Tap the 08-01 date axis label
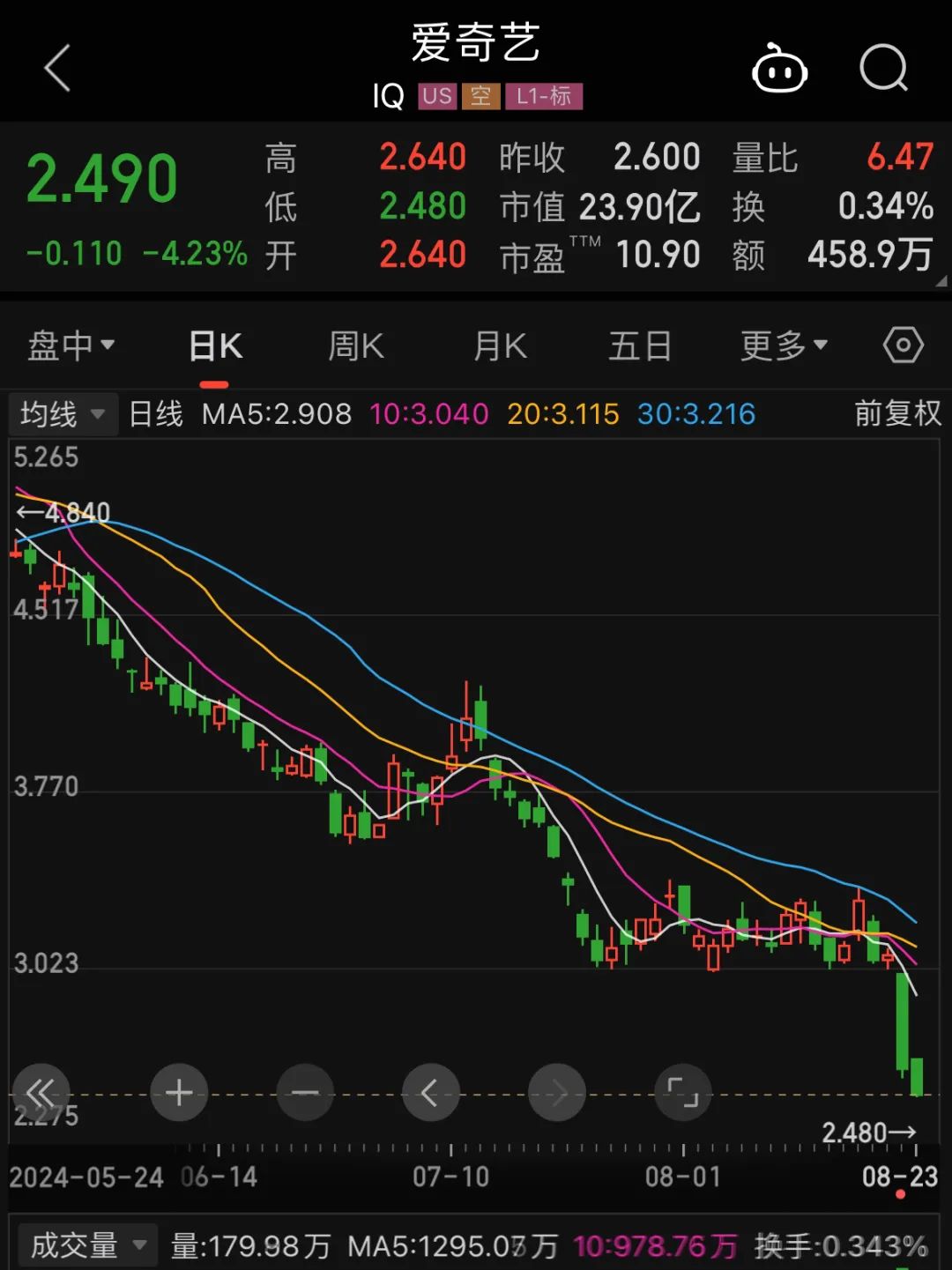Viewport: 952px width, 1270px height. pos(683,1177)
